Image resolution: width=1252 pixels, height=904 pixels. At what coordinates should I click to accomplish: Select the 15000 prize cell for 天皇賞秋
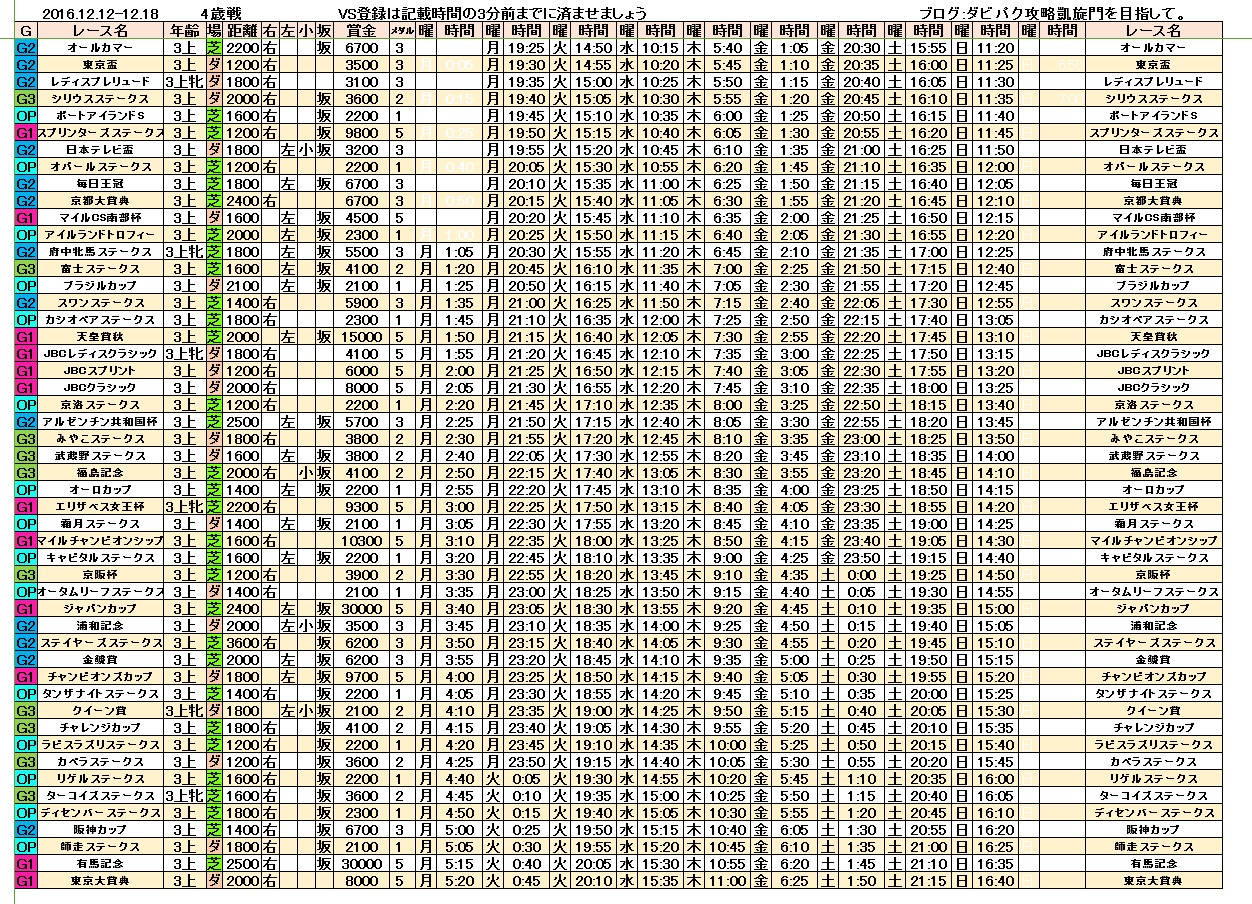point(360,337)
